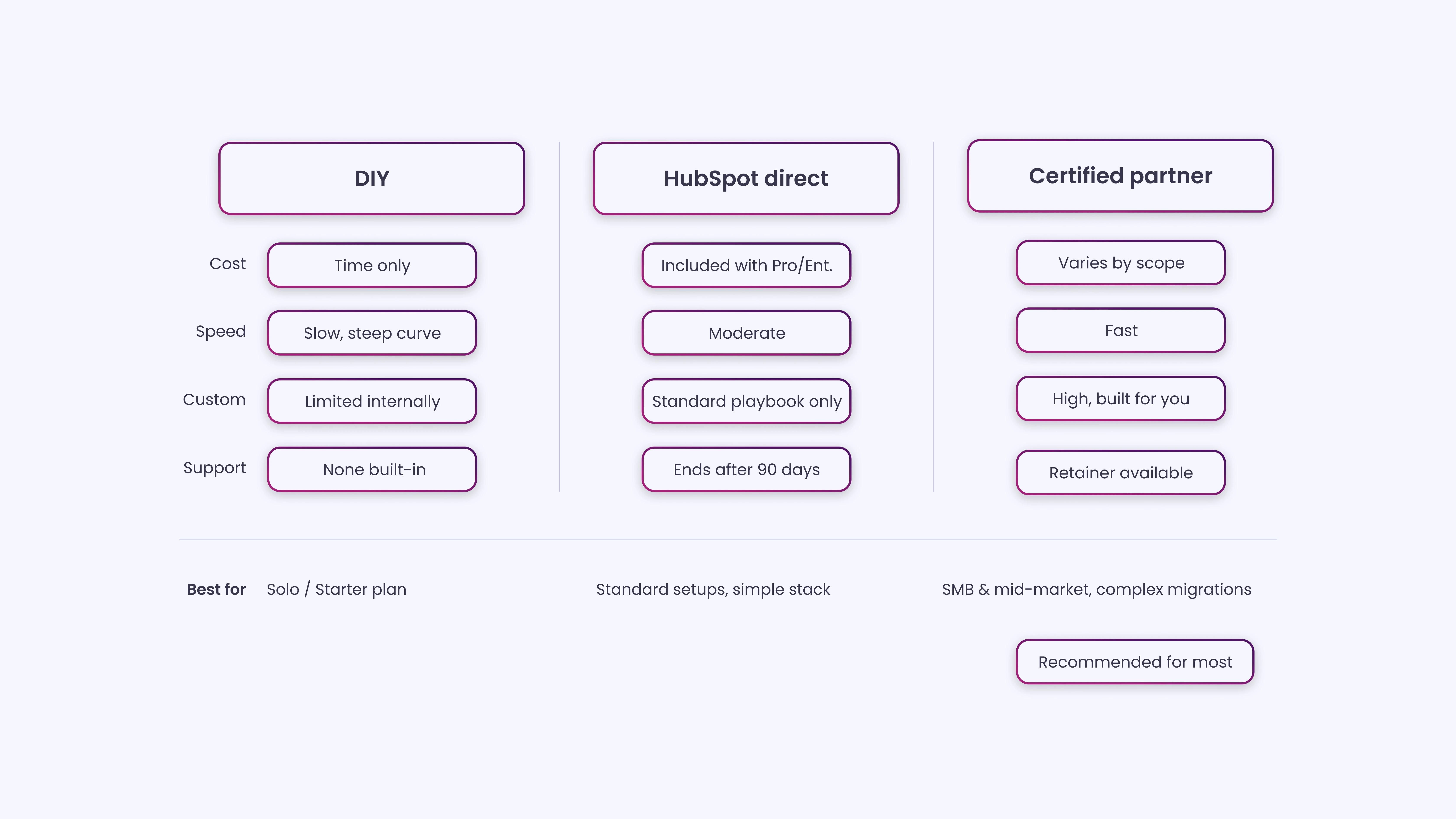Click the 'Cost' row label
Image resolution: width=1456 pixels, height=819 pixels.
(227, 263)
